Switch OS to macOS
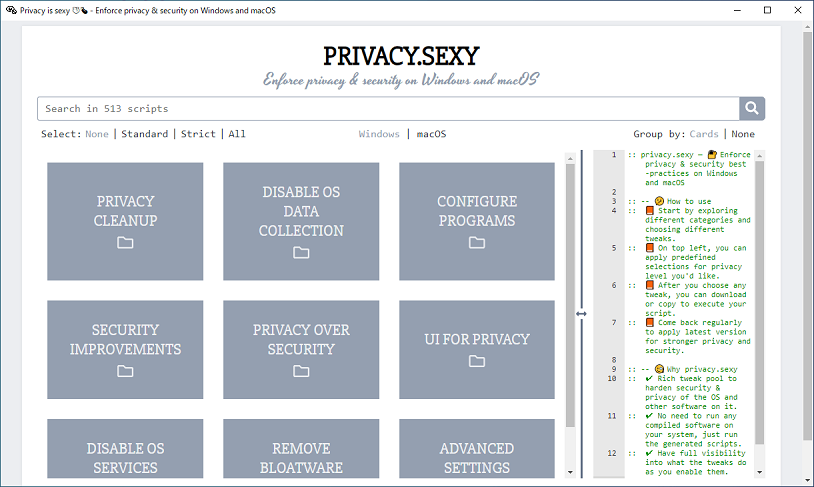814x487 pixels. coord(431,134)
